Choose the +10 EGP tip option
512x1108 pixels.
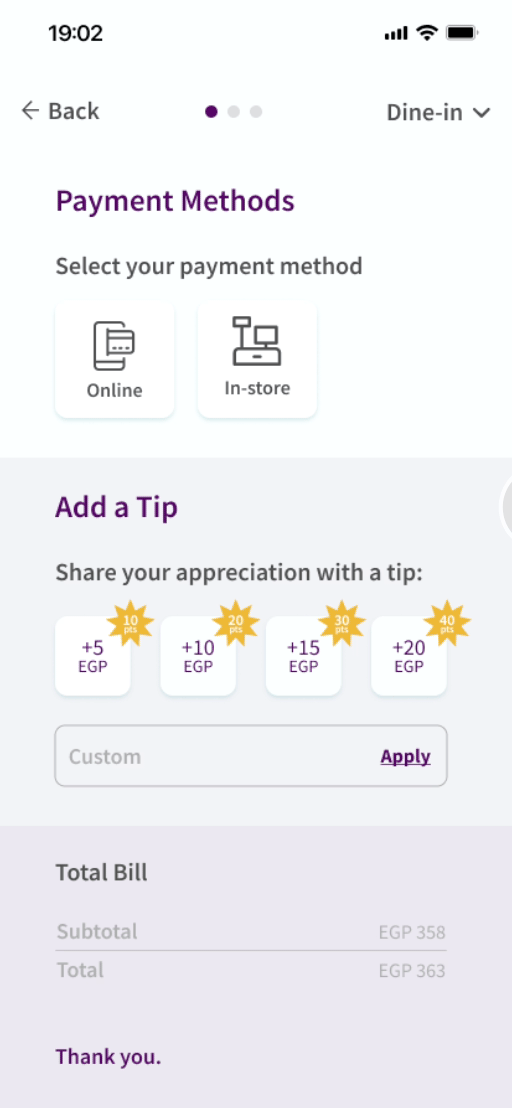[198, 656]
